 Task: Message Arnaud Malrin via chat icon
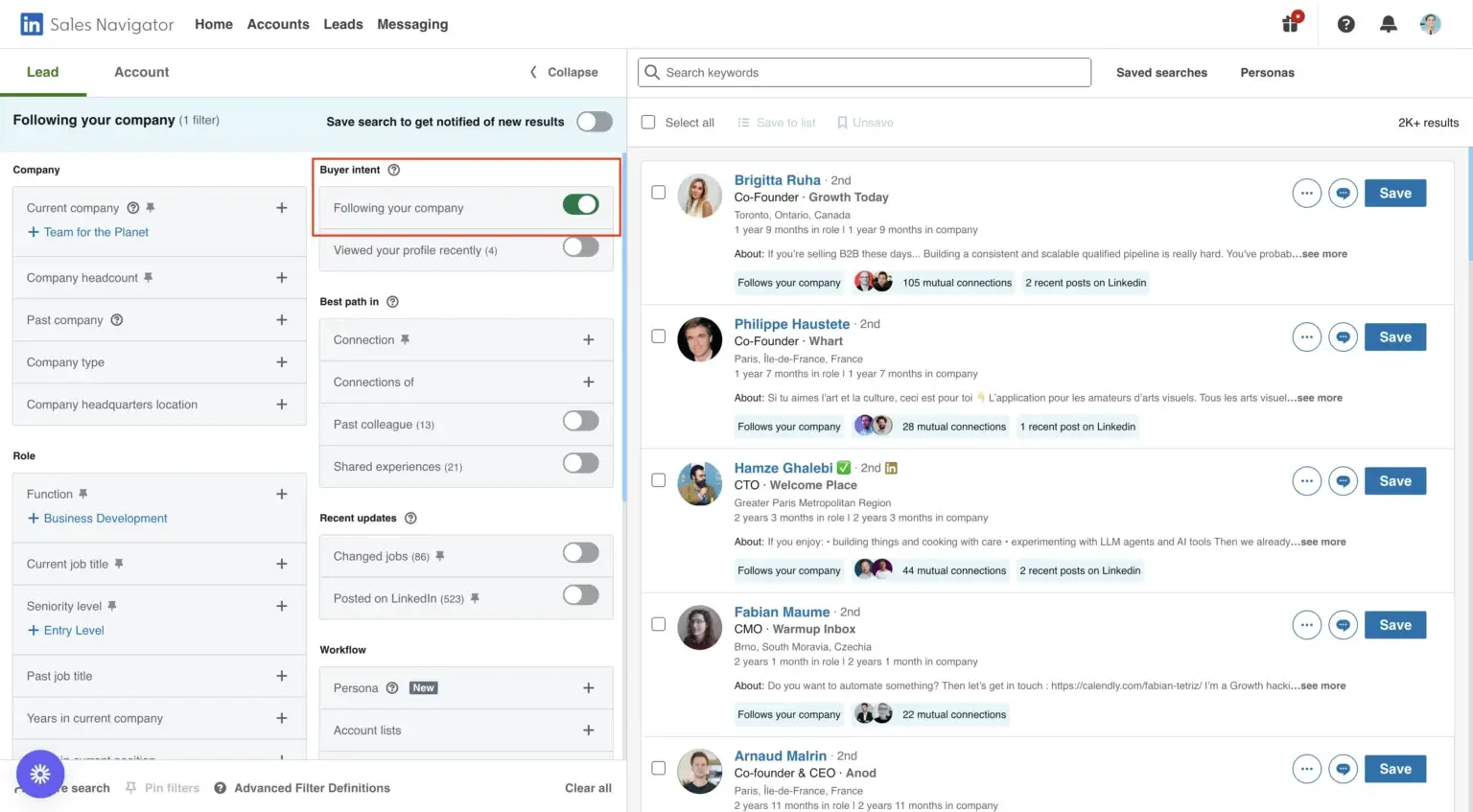1344,768
